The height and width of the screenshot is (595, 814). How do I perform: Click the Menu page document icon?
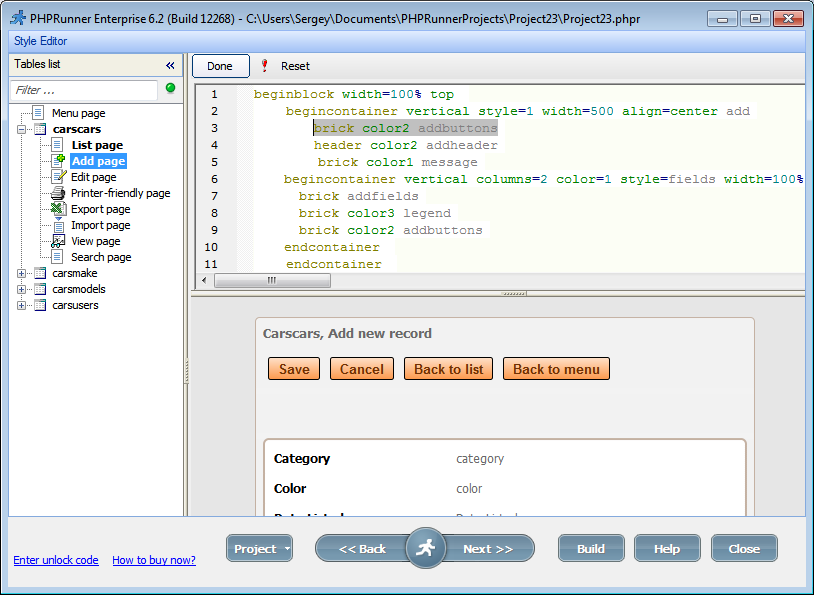click(x=38, y=113)
